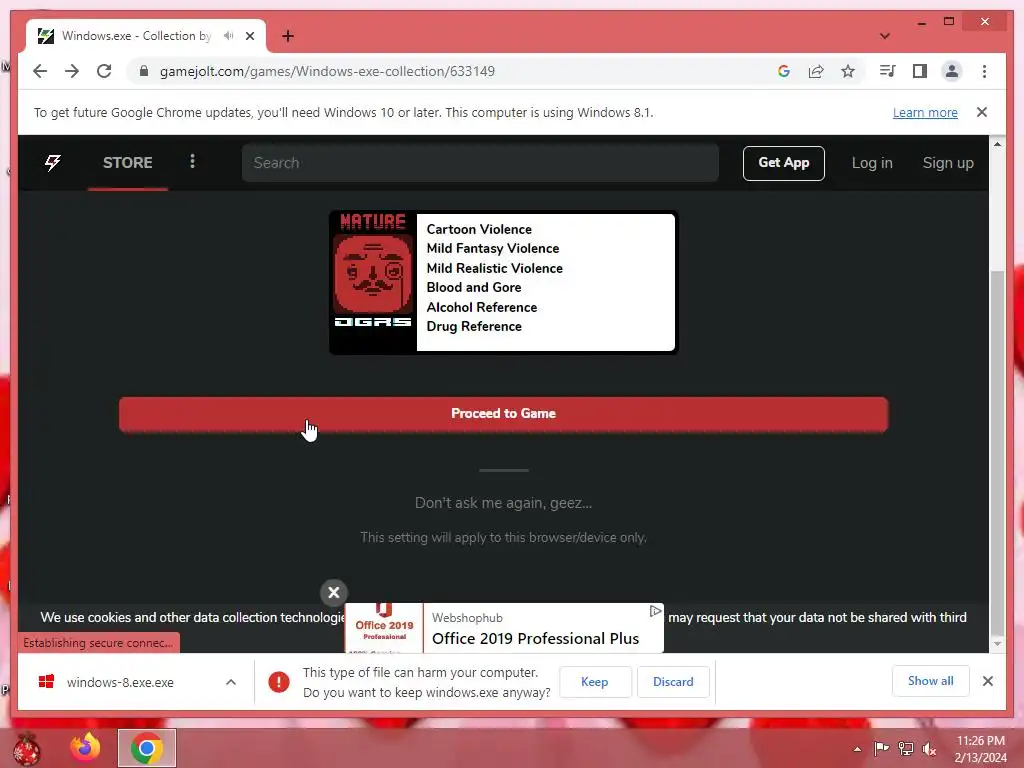Open the Chrome profile avatar
This screenshot has width=1024, height=768.
click(x=952, y=71)
